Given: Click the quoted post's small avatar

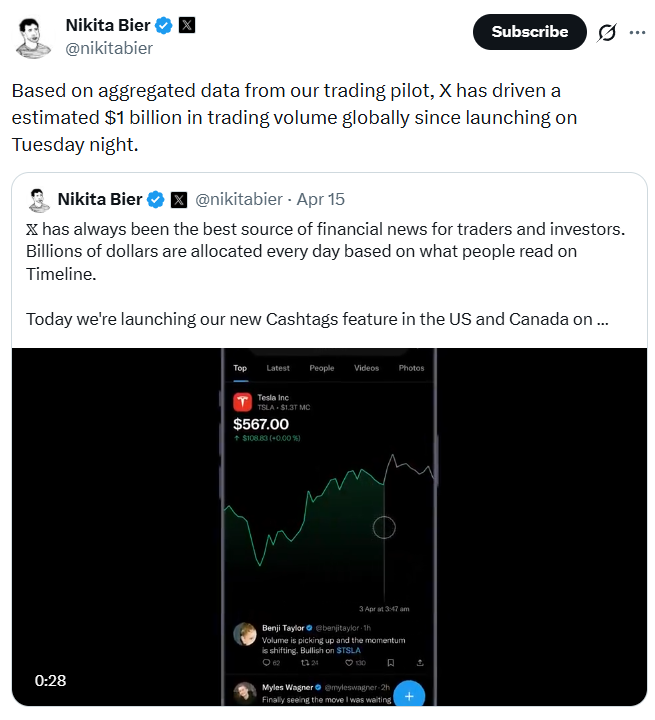Looking at the screenshot, I should (x=39, y=200).
